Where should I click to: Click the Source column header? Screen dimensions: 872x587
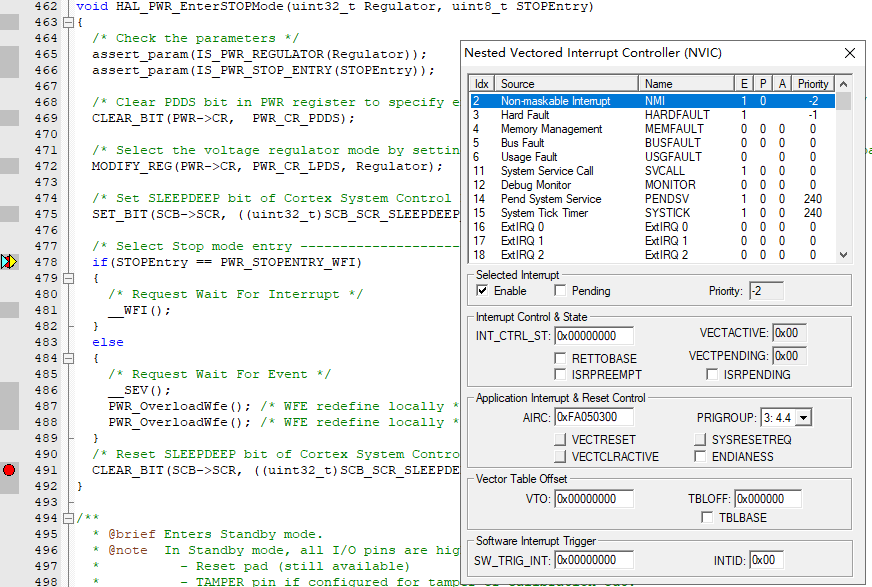click(566, 83)
